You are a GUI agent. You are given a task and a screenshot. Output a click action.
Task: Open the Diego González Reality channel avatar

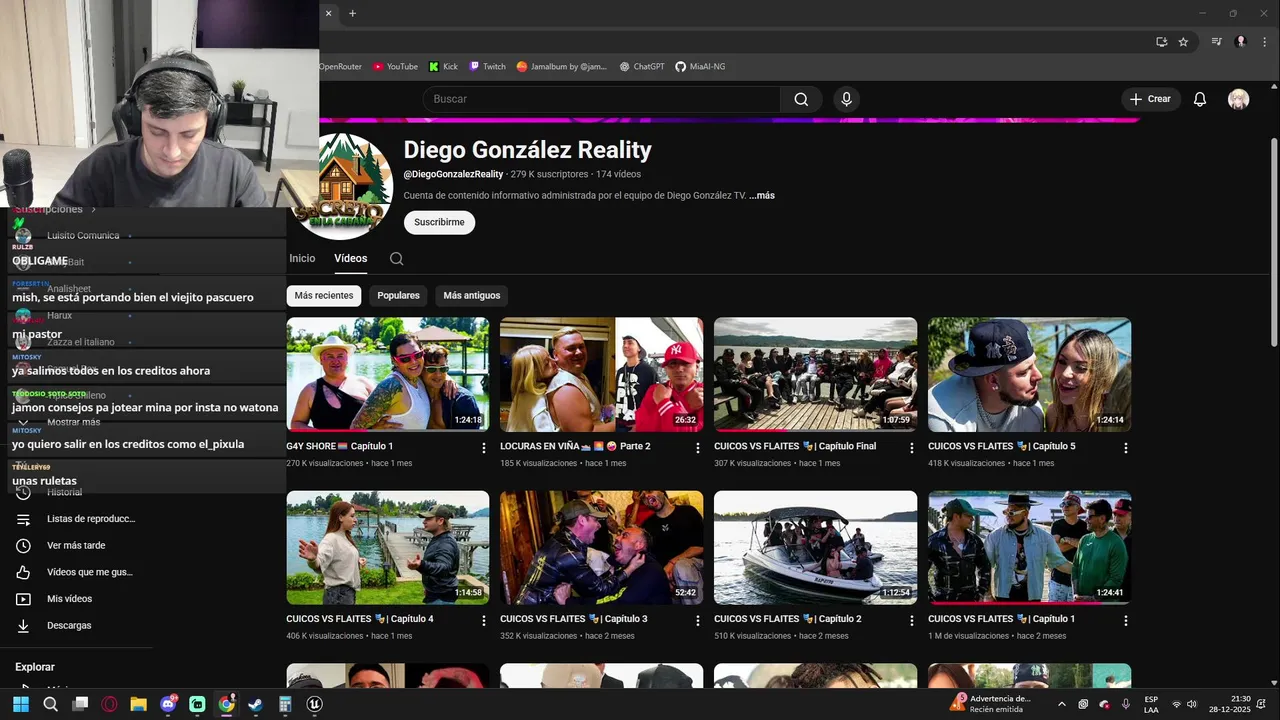tap(343, 186)
